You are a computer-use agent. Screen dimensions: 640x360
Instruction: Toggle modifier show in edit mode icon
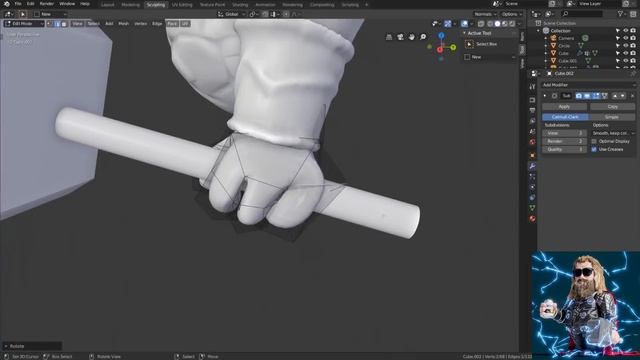coord(596,96)
